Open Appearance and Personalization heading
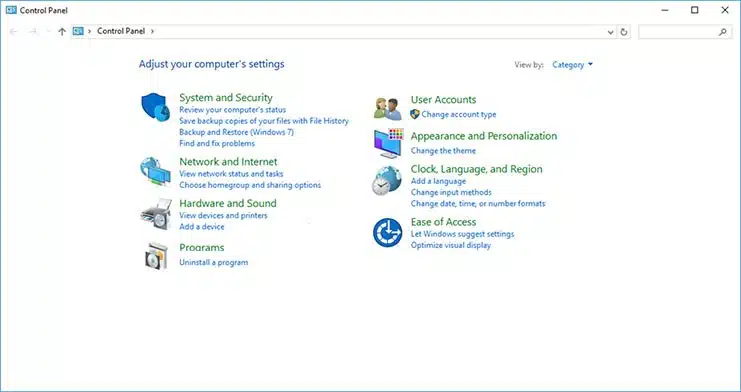Screen dimensions: 741x392 click(x=484, y=136)
